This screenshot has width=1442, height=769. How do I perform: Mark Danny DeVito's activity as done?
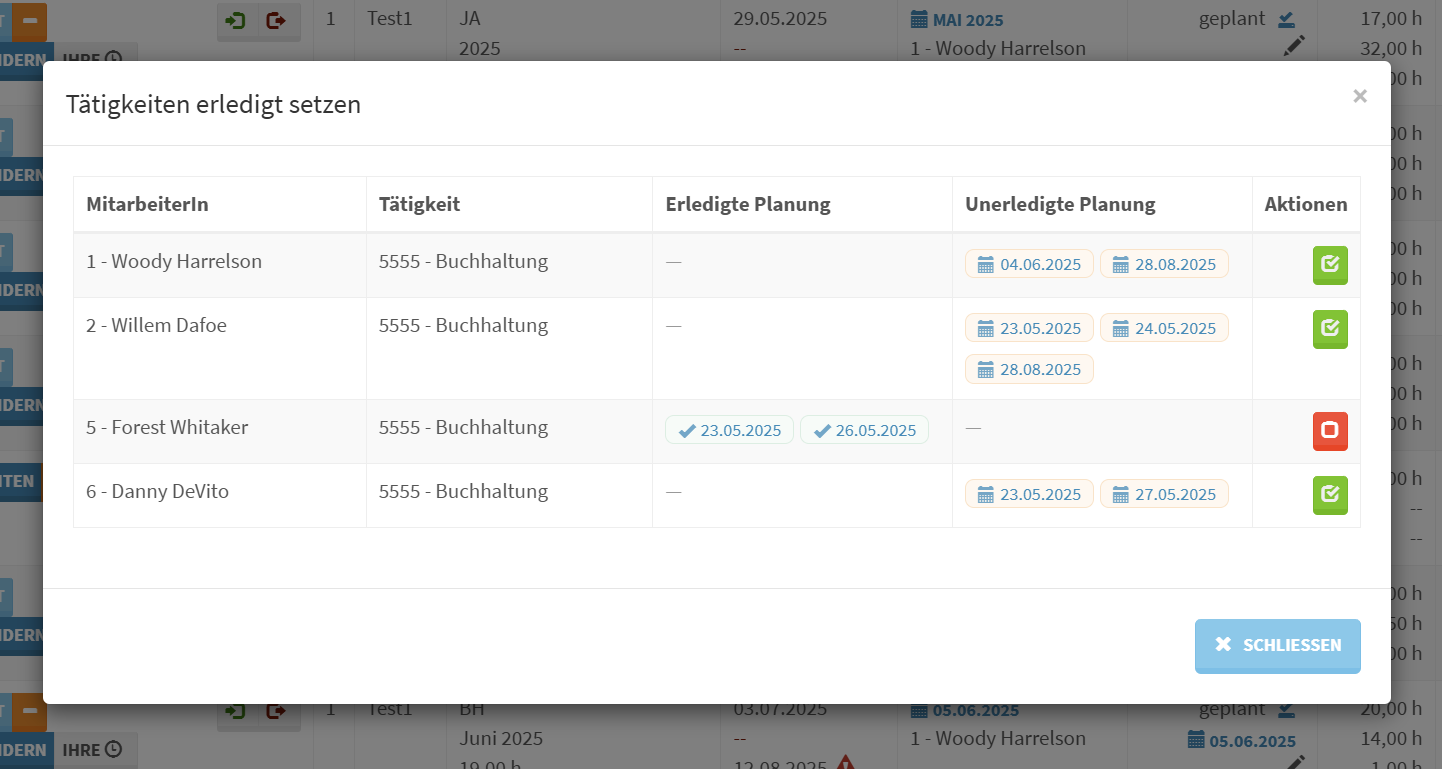point(1329,495)
